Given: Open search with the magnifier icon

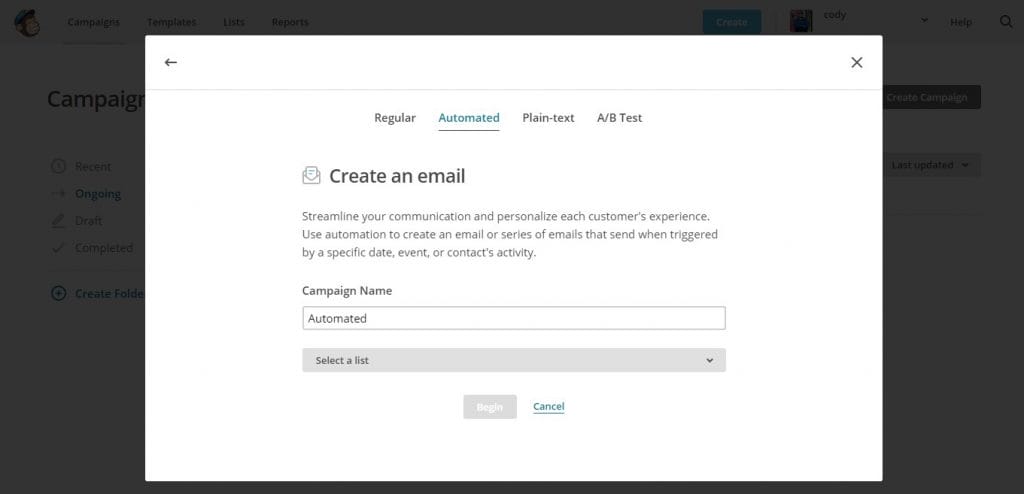Looking at the screenshot, I should tap(1006, 22).
